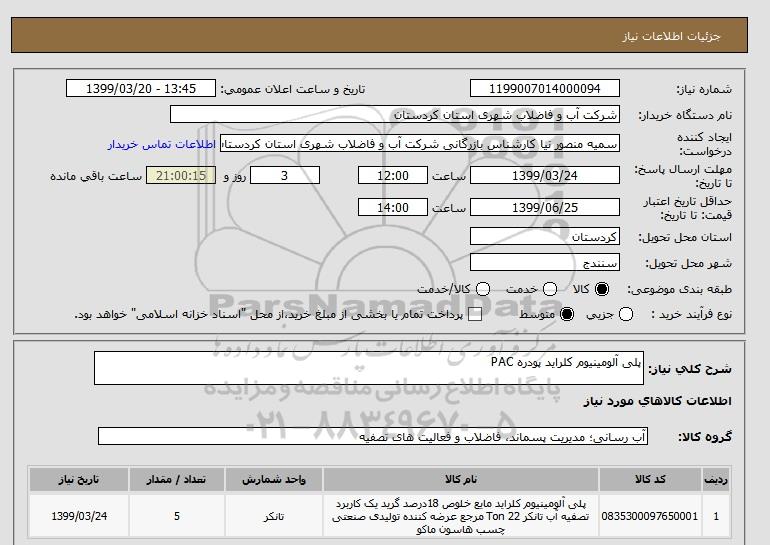
Task: Click the response deadline time 12:00 field
Action: pyautogui.click(x=393, y=176)
